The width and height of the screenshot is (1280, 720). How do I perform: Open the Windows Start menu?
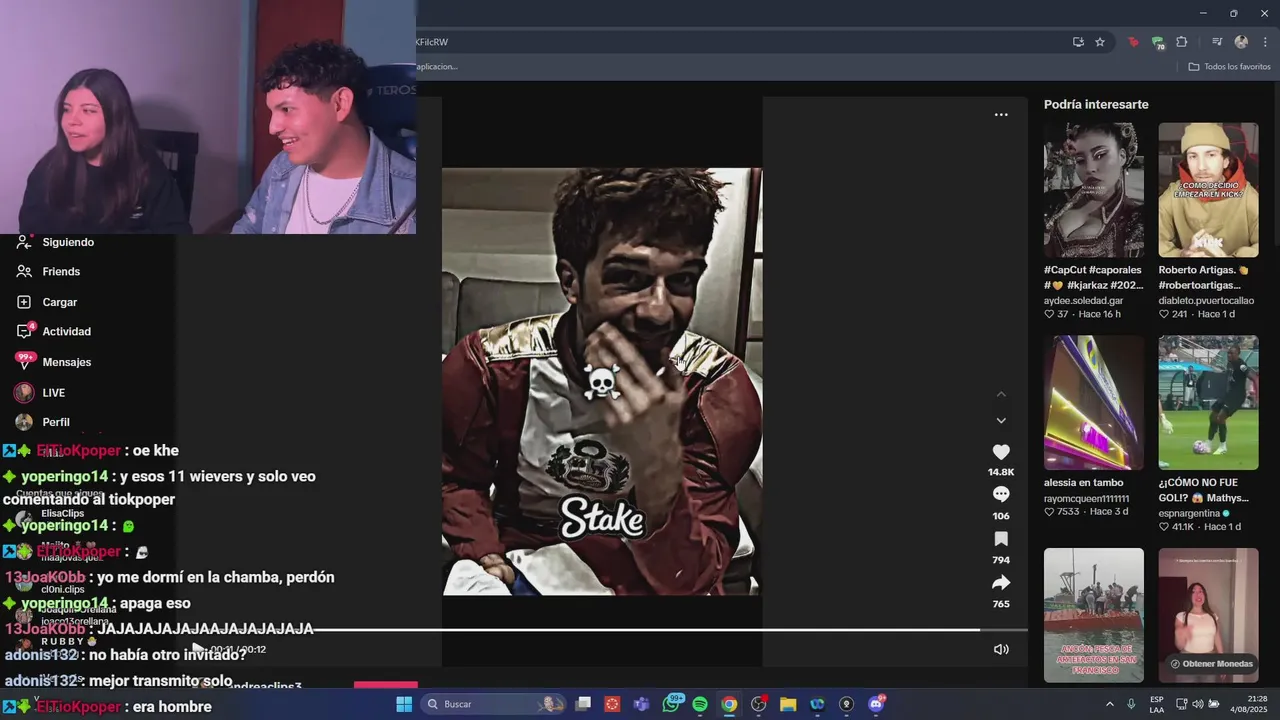click(404, 704)
